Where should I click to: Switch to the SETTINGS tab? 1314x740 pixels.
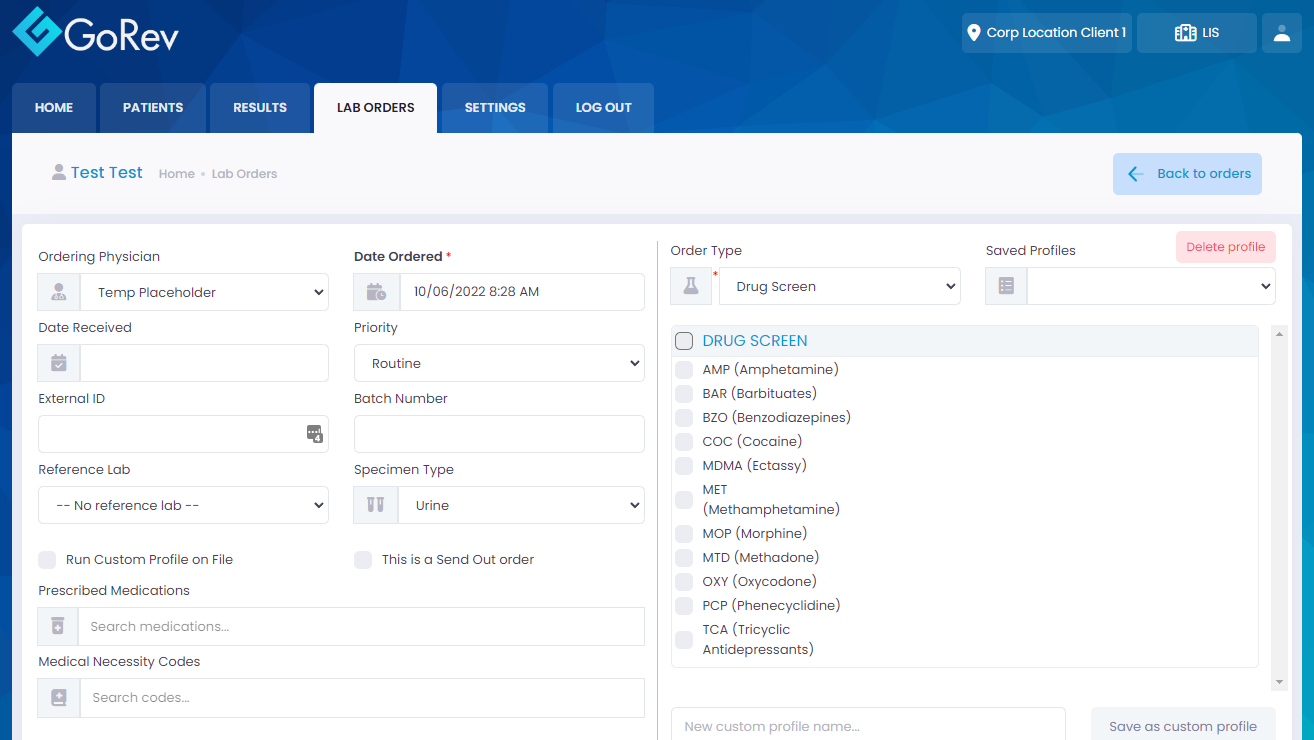(494, 107)
